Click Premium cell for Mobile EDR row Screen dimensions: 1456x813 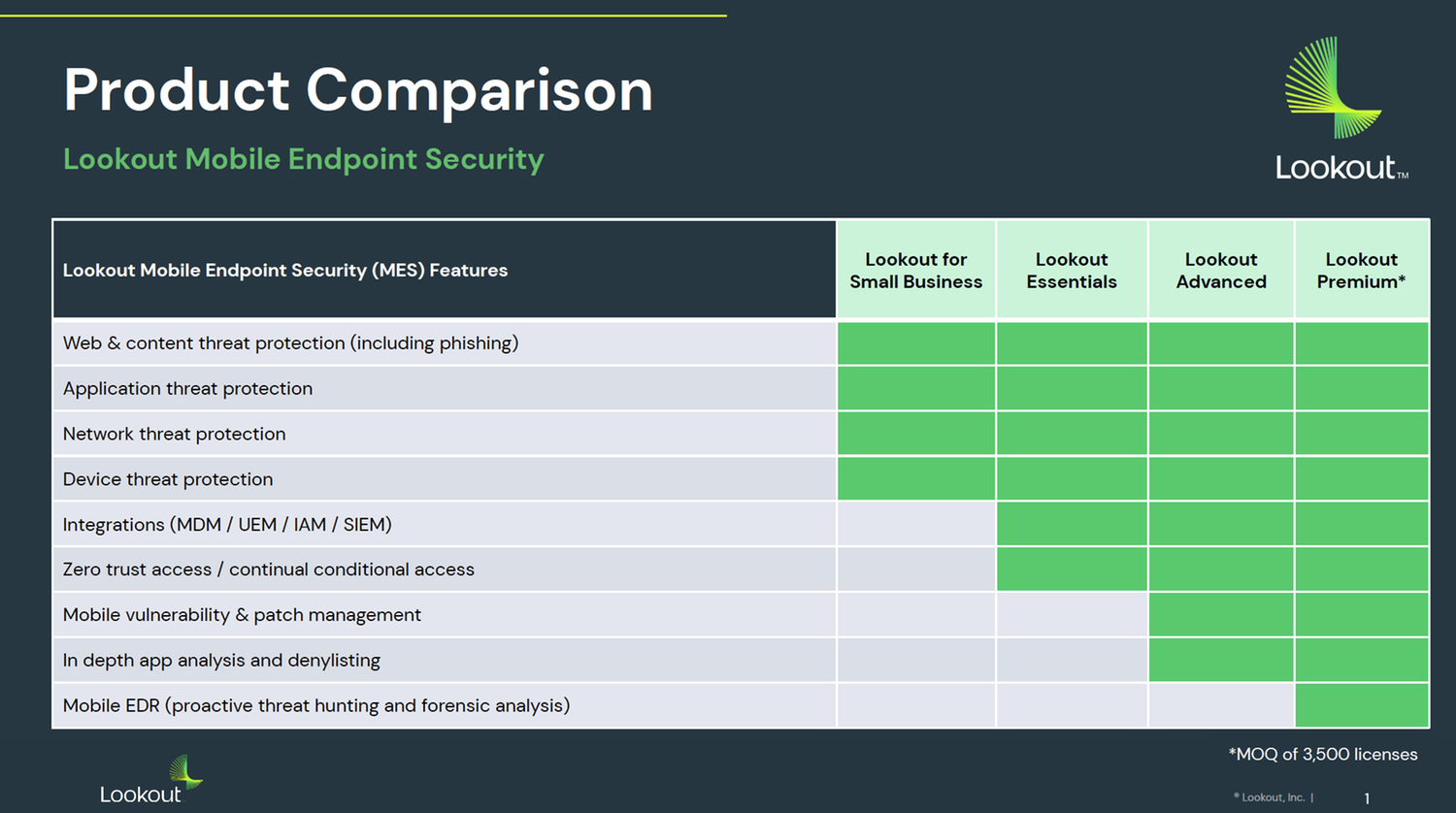(x=1362, y=705)
